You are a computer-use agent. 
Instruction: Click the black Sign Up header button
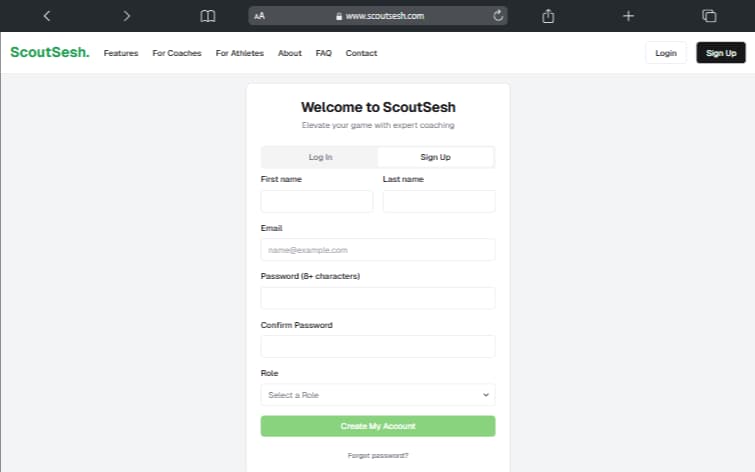pos(720,53)
